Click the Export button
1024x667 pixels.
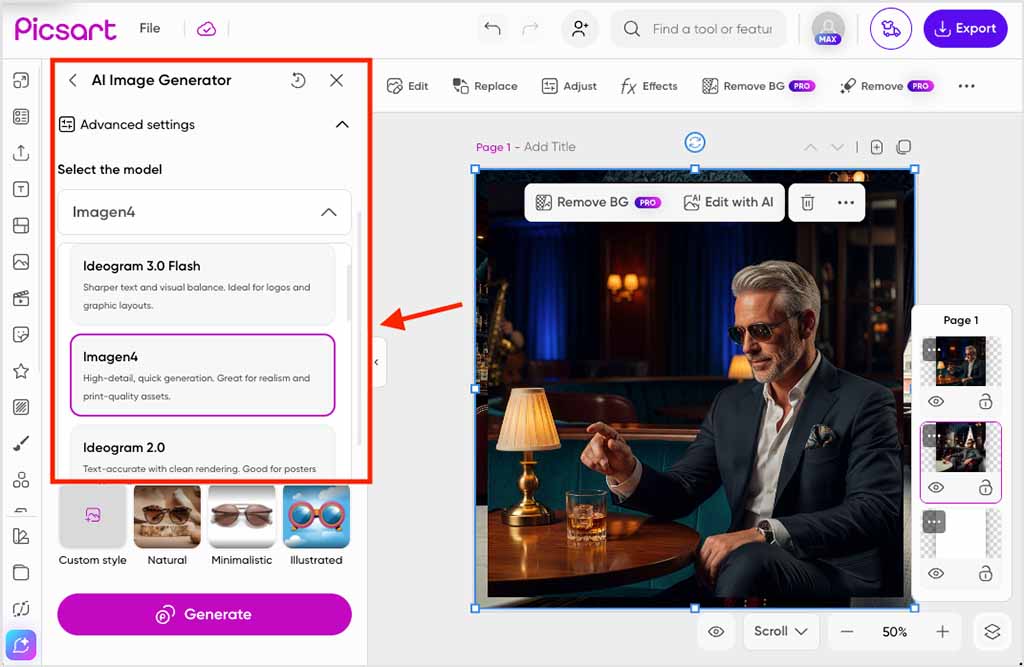pyautogui.click(x=965, y=29)
